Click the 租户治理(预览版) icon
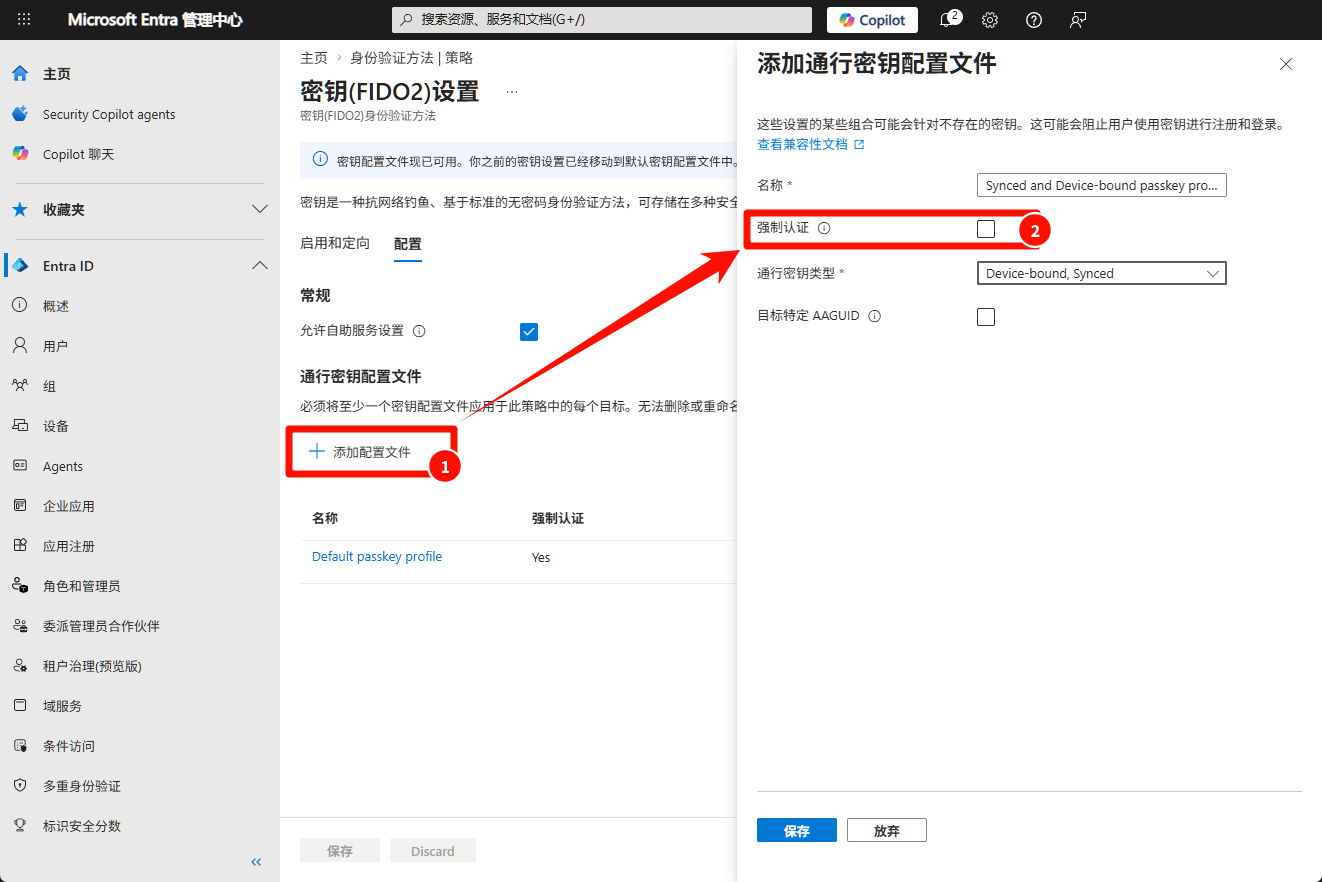 coord(20,666)
